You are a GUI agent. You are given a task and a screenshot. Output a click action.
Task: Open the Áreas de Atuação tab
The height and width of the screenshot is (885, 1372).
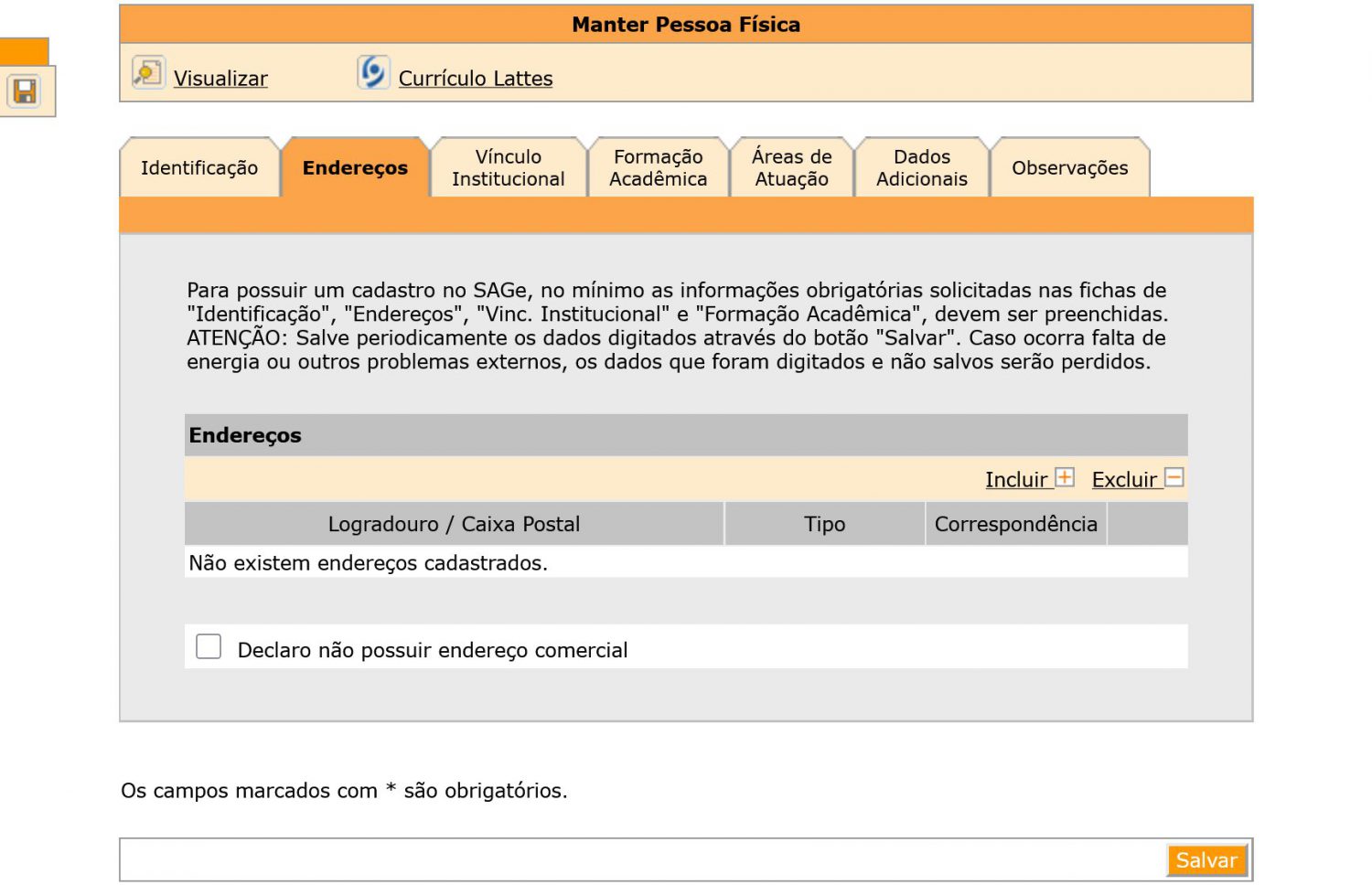791,168
